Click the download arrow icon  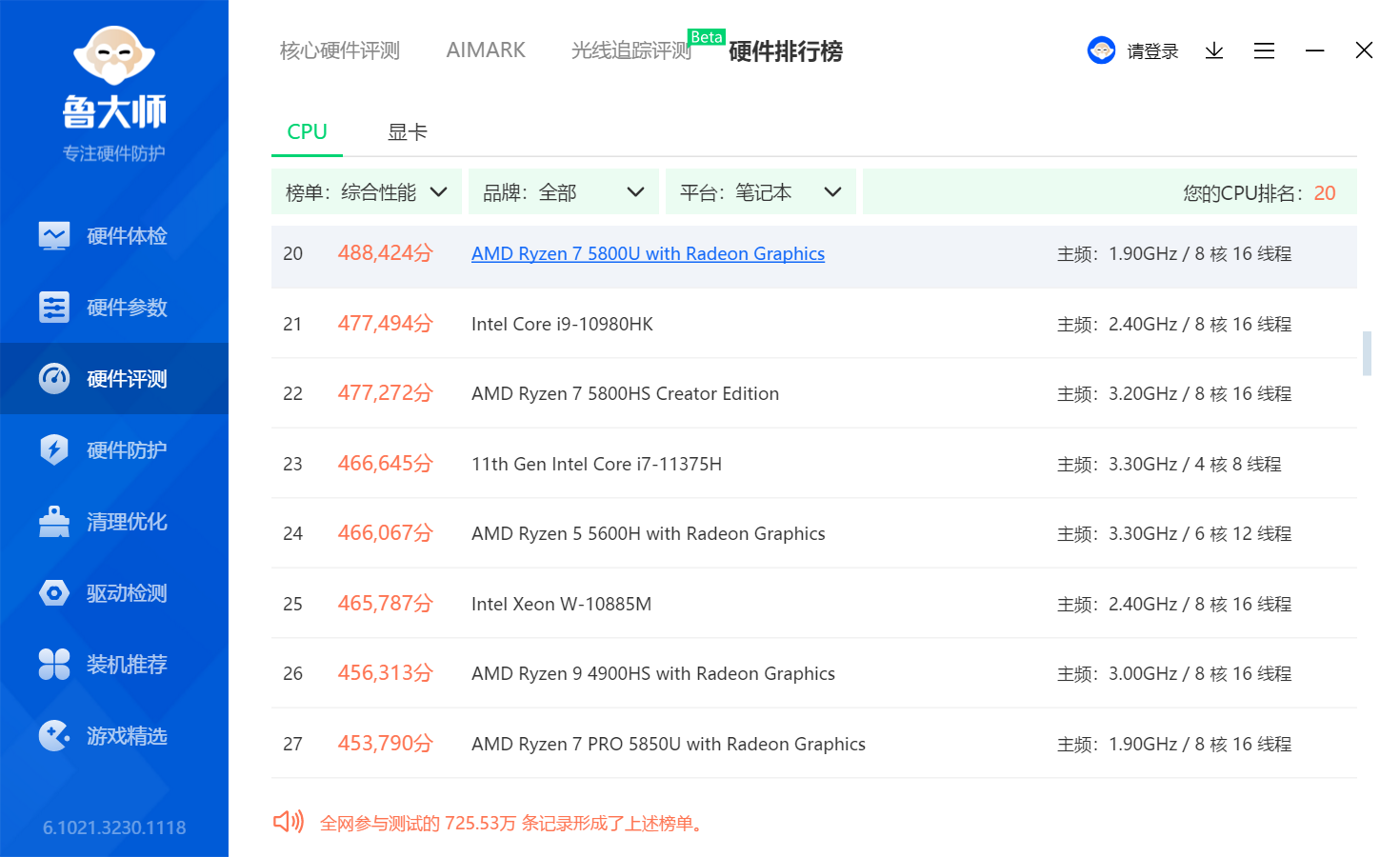point(1213,50)
